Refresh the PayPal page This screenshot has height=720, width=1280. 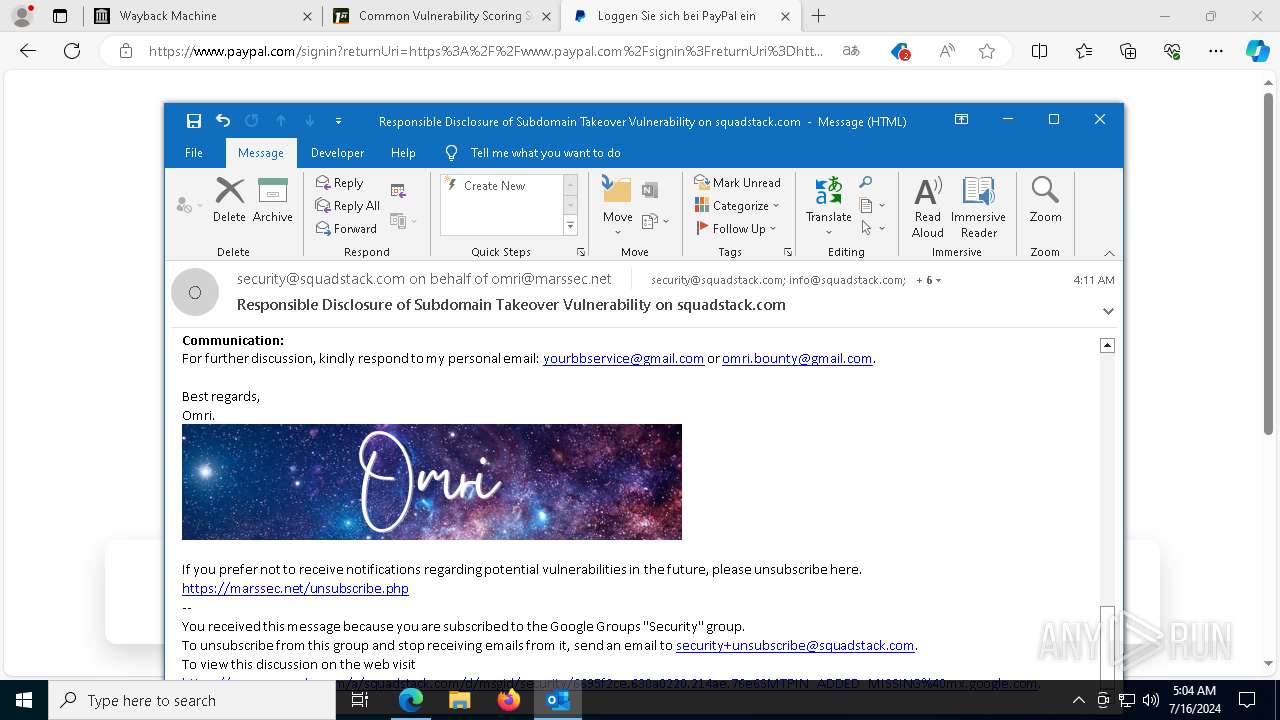72,51
